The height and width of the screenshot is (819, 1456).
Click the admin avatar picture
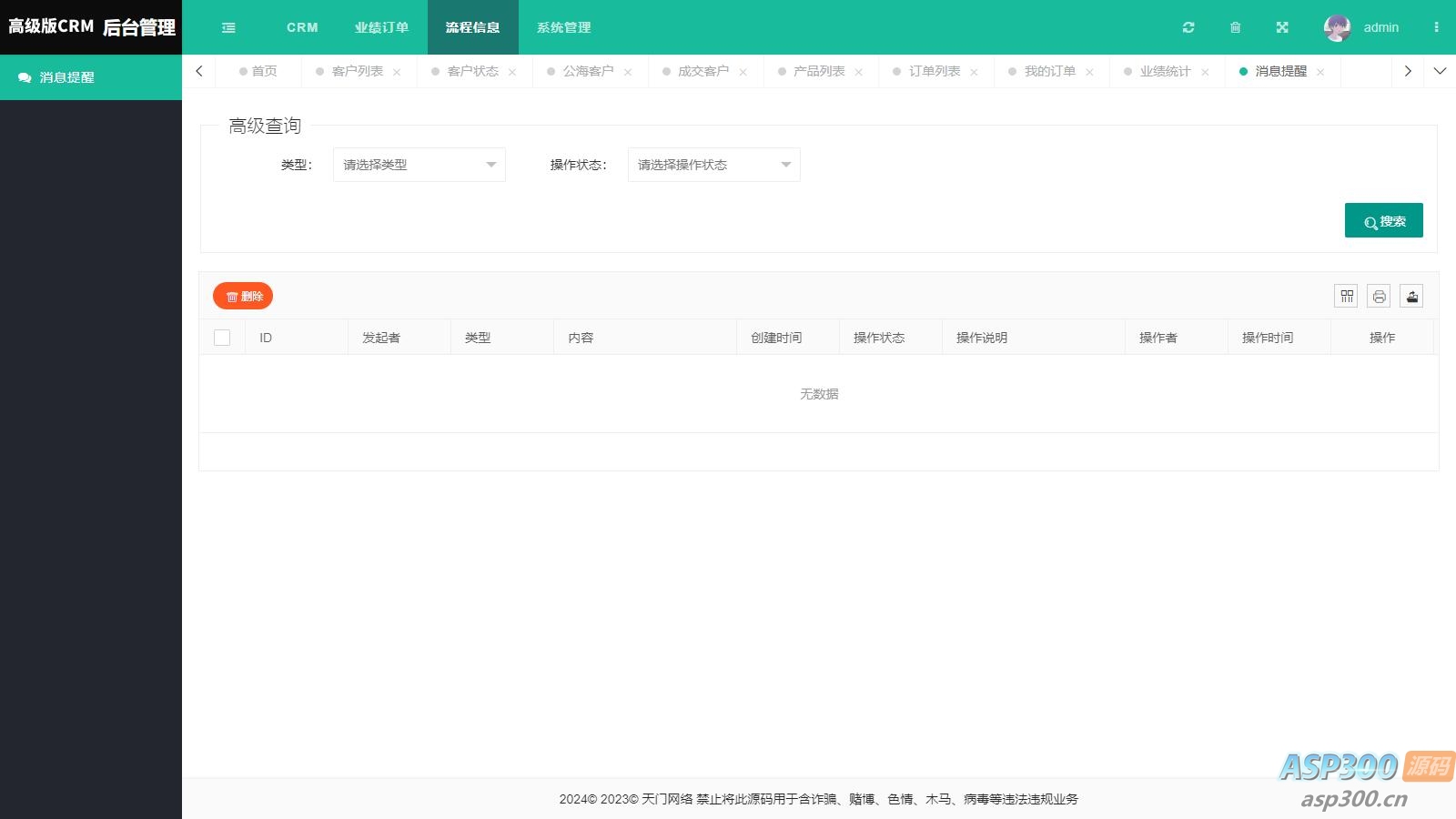(x=1337, y=27)
